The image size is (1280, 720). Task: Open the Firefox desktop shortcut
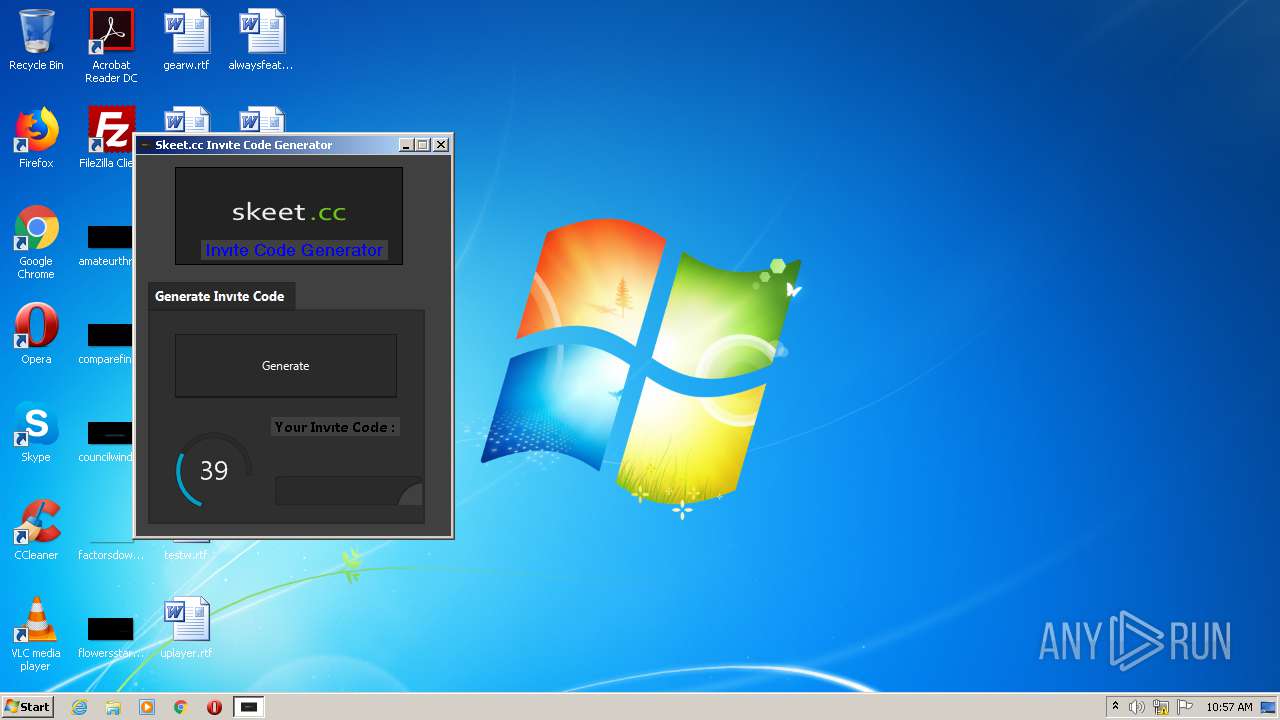coord(36,138)
